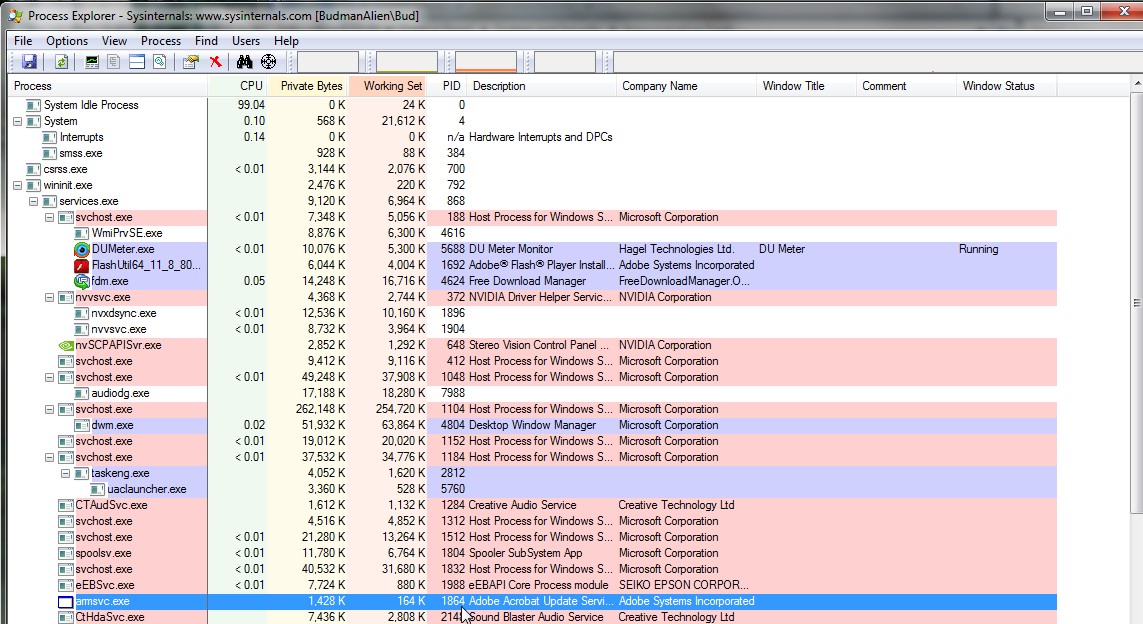The image size is (1143, 624).
Task: Click the first mini graph in toolbar
Action: (x=328, y=62)
